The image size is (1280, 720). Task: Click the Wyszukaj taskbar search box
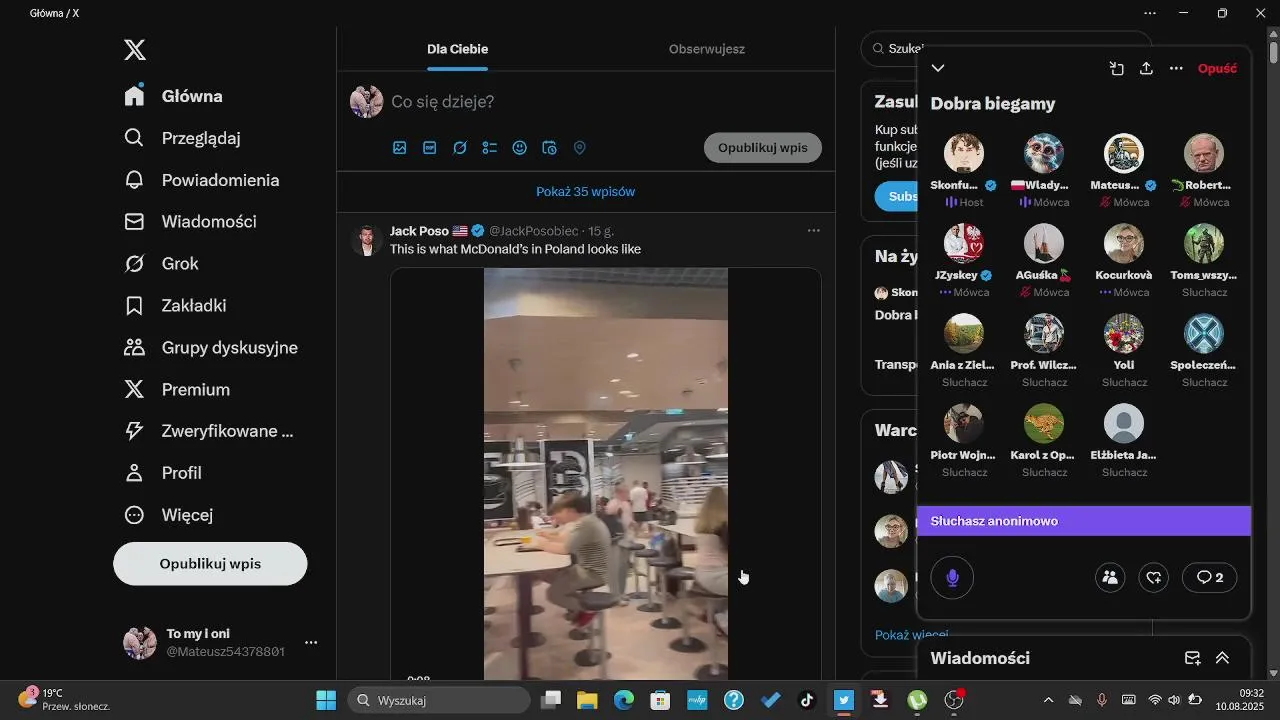(439, 700)
